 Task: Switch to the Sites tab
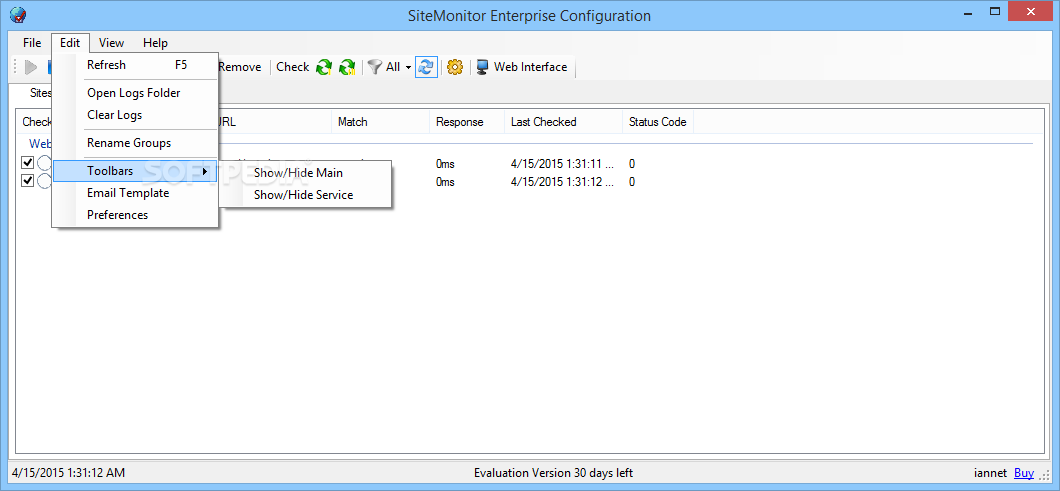39,92
